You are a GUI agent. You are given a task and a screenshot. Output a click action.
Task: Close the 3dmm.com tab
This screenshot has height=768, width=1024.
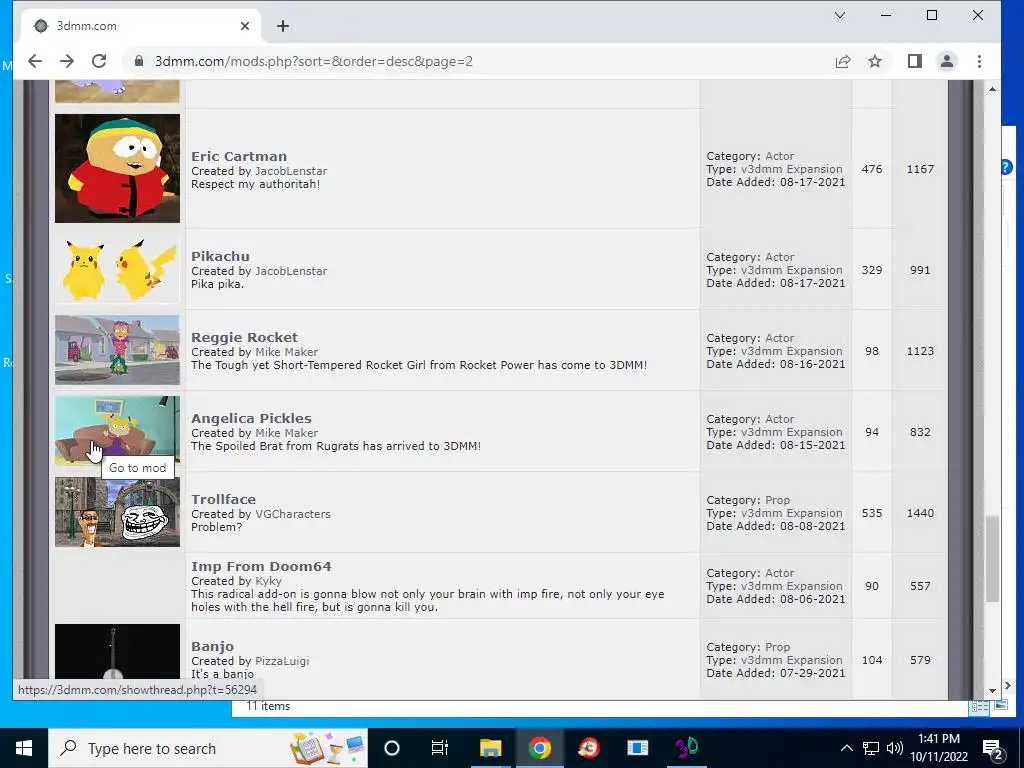click(245, 26)
